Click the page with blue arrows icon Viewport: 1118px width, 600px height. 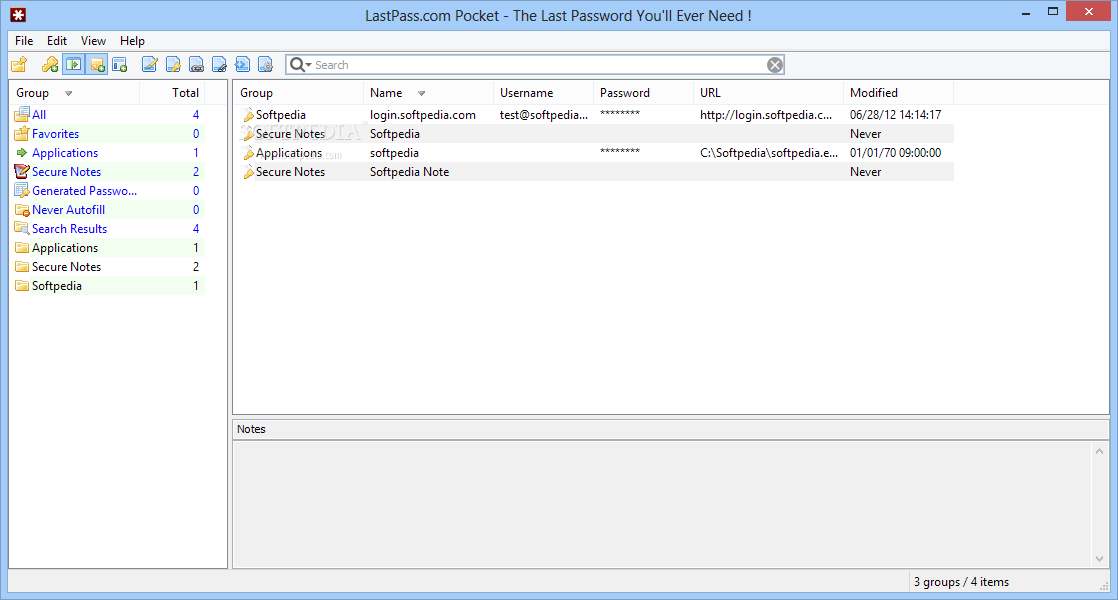242,65
